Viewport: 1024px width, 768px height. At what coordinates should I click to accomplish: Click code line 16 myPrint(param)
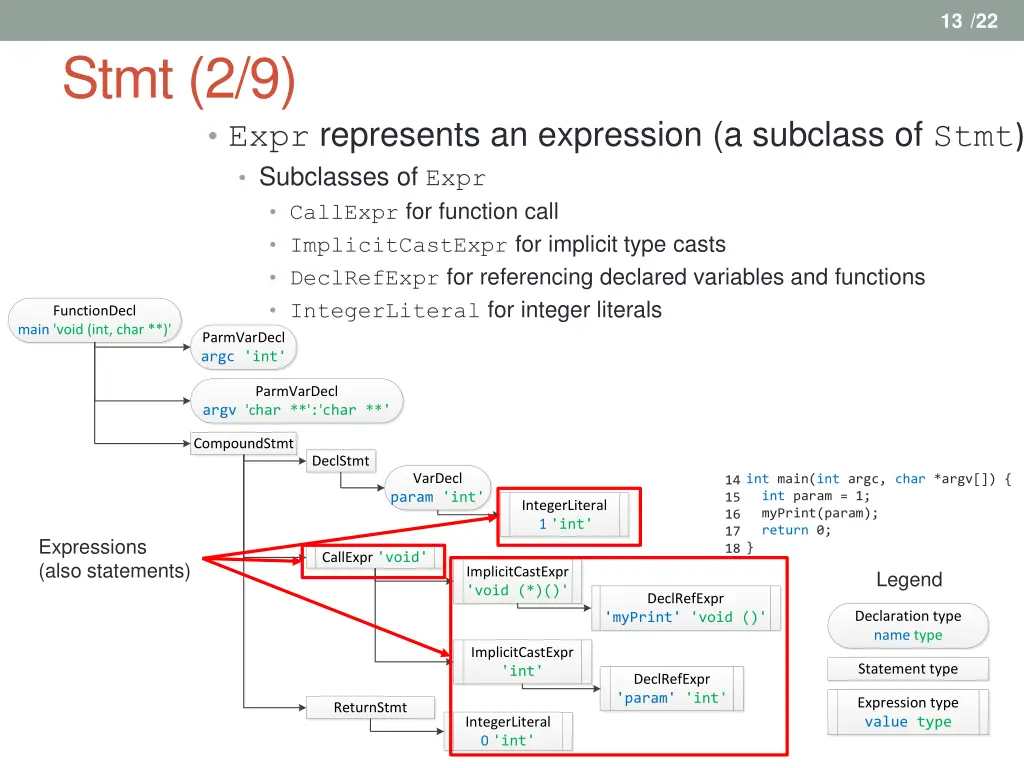(802, 513)
